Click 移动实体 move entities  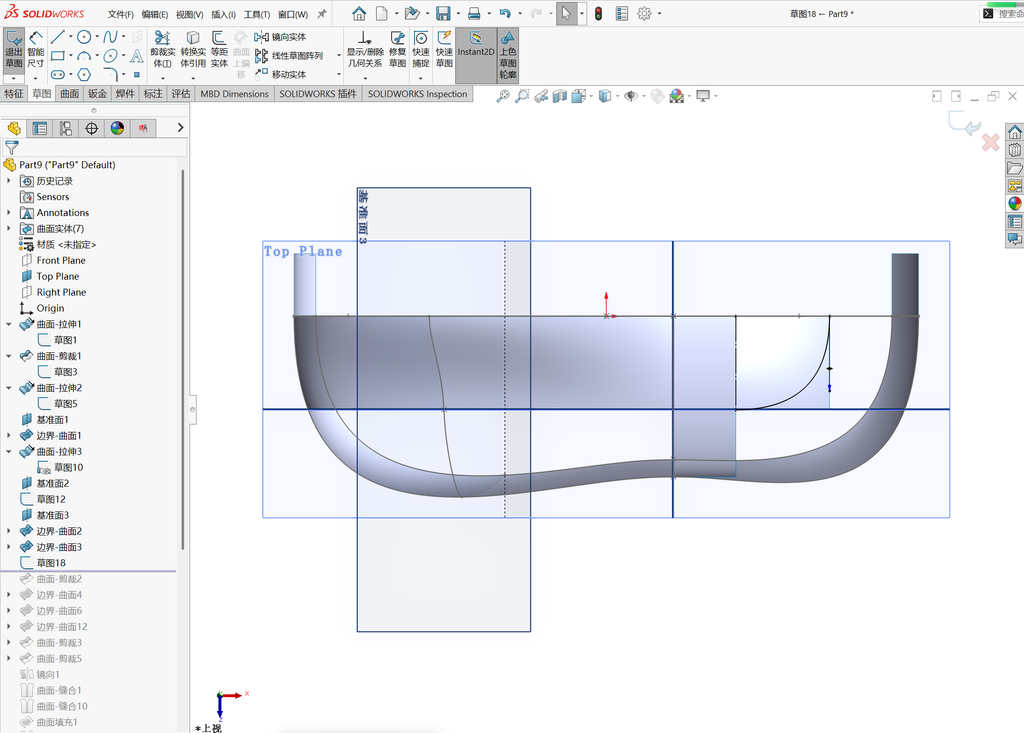pos(281,74)
